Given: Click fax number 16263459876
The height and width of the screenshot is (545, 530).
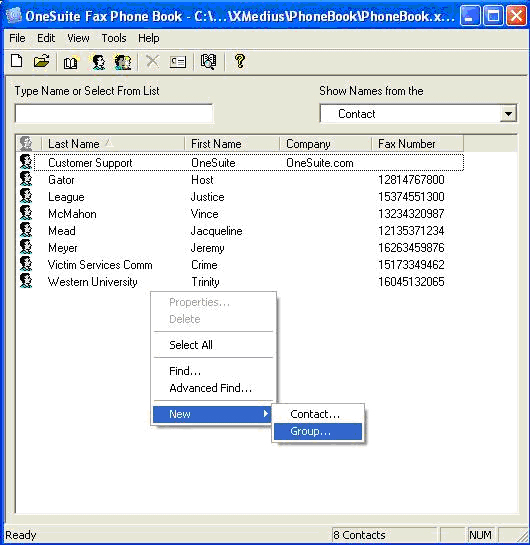Looking at the screenshot, I should 411,248.
